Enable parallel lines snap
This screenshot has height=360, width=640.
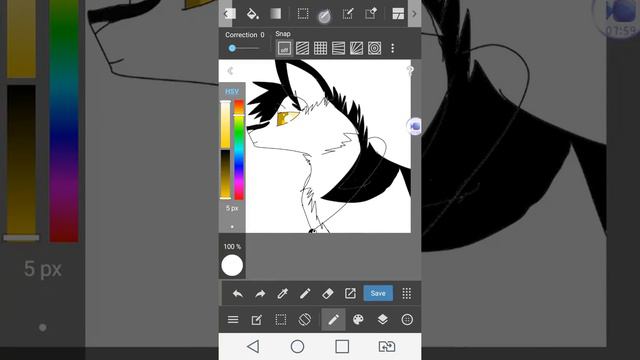[302, 49]
